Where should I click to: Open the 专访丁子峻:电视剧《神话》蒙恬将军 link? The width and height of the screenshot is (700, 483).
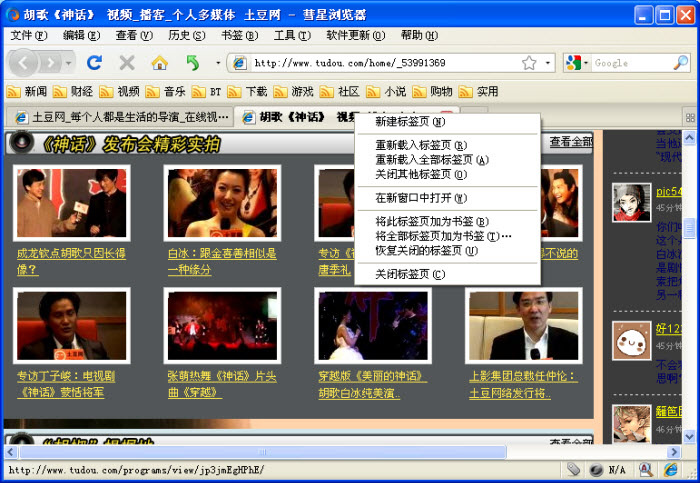(66, 384)
